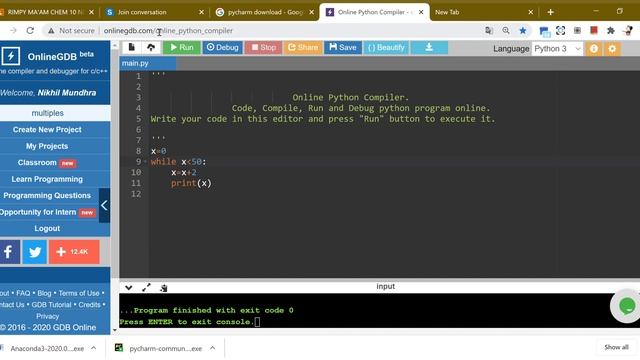Collapse the console with the down chevron
640x360 pixels.
tap(129, 288)
